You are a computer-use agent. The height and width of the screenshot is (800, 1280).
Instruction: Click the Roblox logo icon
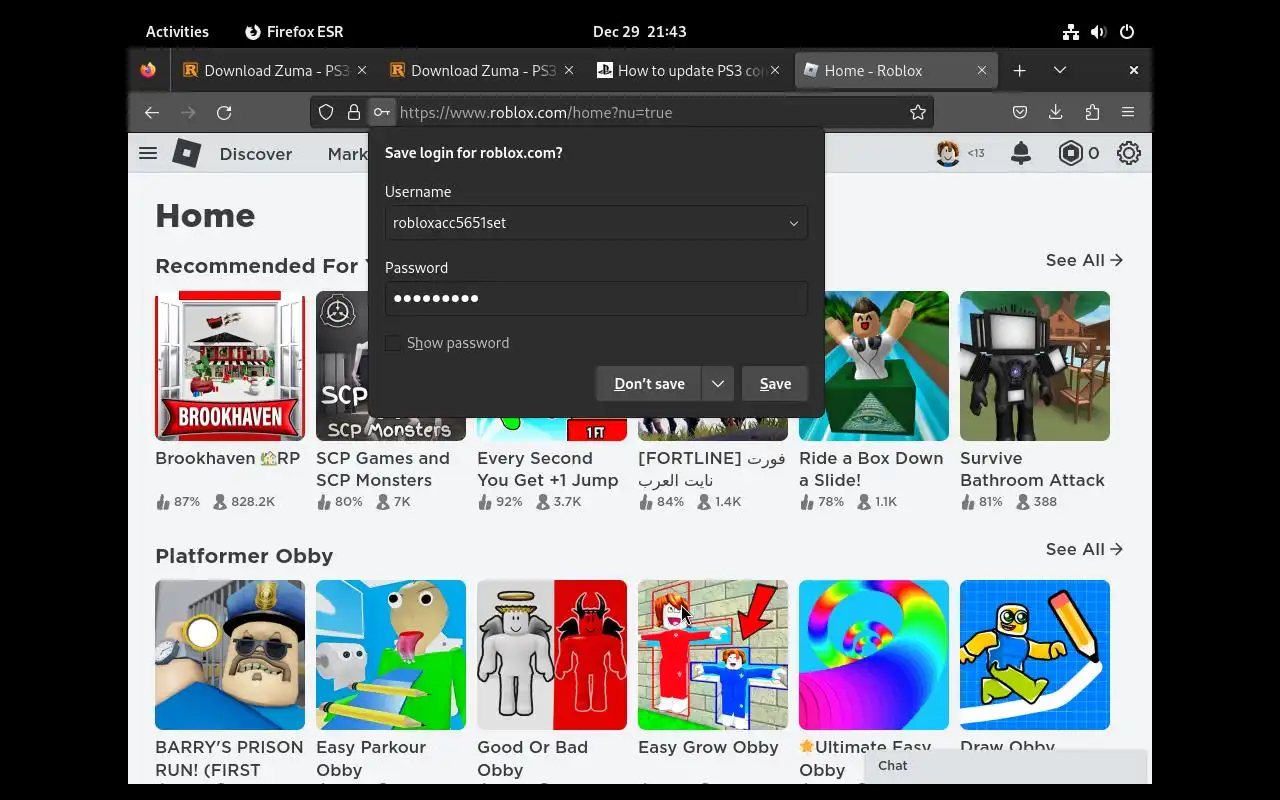coord(187,153)
